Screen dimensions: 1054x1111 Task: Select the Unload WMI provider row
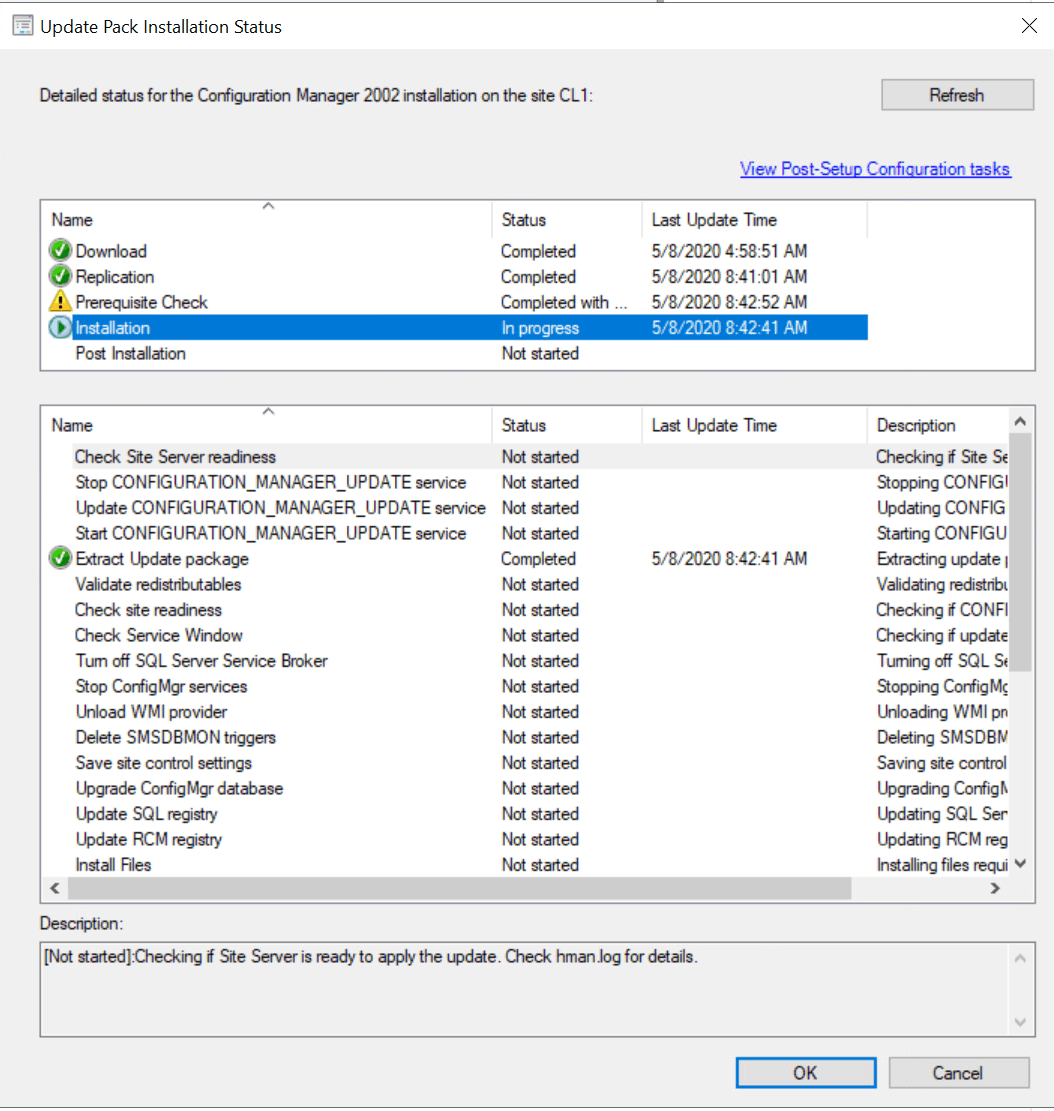click(526, 711)
